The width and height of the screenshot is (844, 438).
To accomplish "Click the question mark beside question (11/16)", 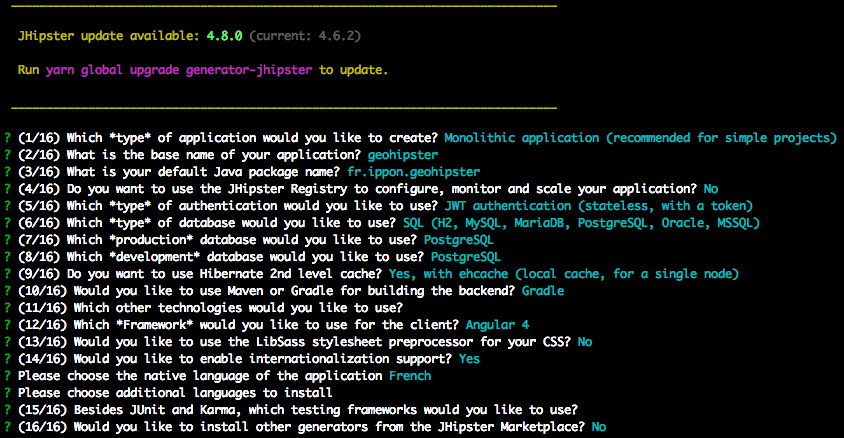I will point(7,307).
